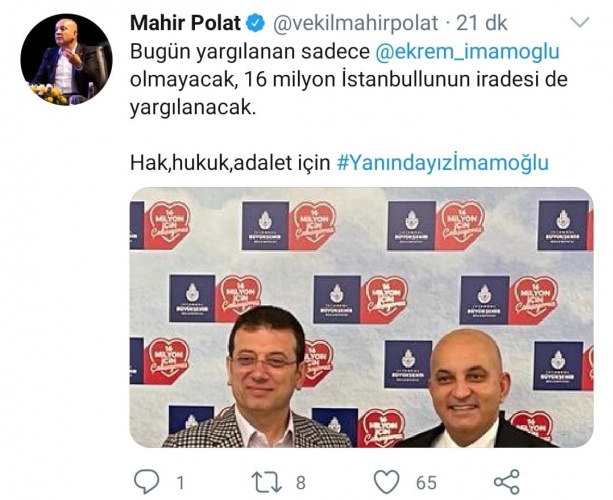Like the tweet with the heart icon

coord(387,482)
